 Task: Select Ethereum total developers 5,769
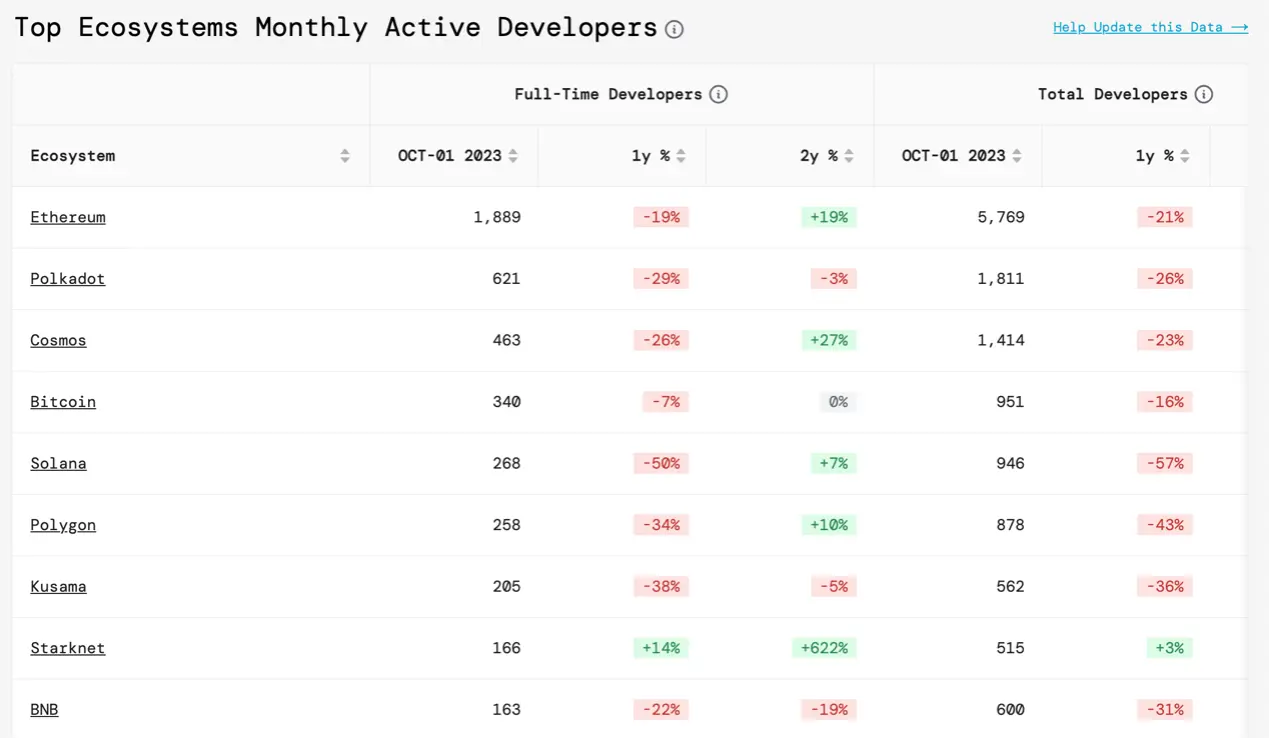[1001, 217]
